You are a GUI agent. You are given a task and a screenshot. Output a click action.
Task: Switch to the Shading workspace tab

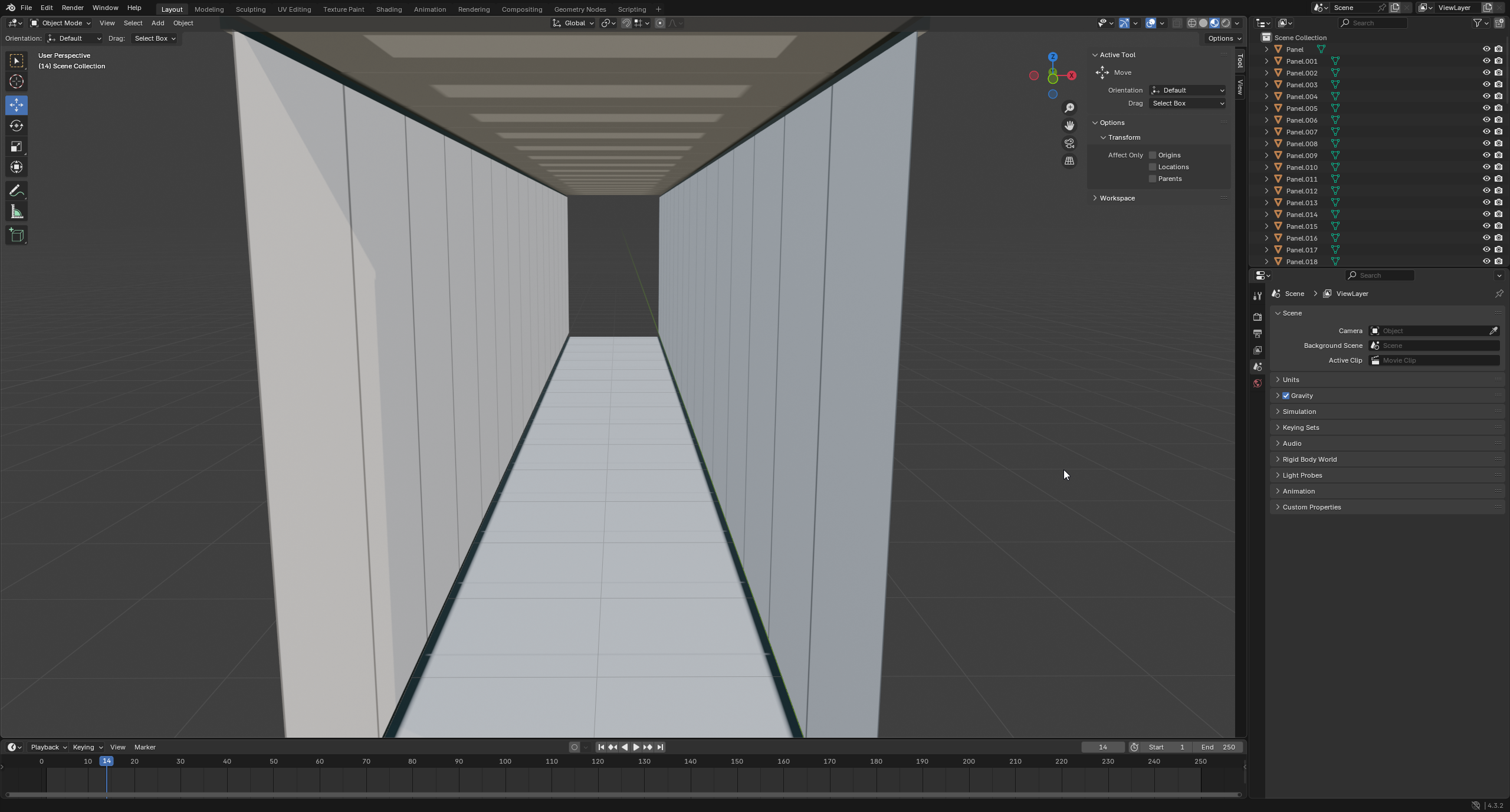coord(389,9)
